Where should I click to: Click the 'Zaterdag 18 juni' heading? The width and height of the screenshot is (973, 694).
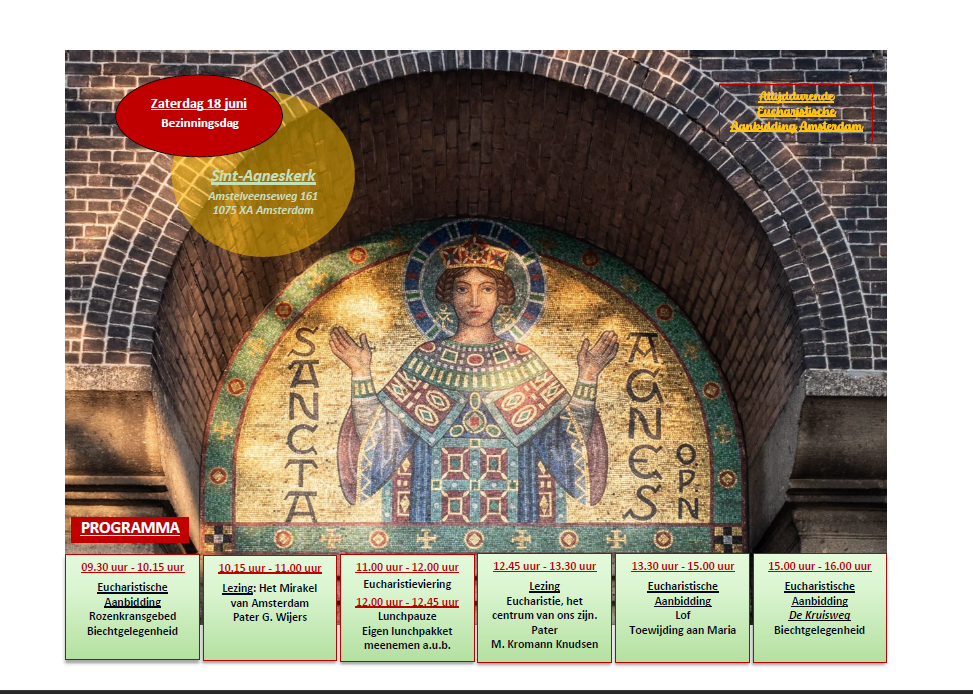[199, 104]
